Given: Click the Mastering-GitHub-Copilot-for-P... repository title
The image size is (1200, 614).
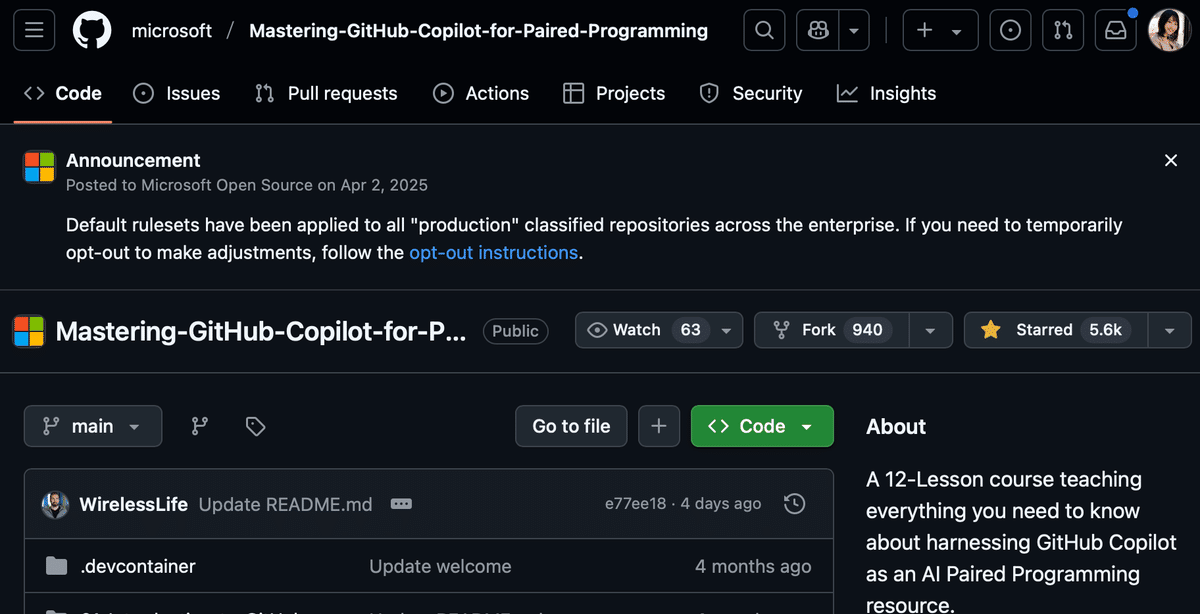Looking at the screenshot, I should [261, 331].
